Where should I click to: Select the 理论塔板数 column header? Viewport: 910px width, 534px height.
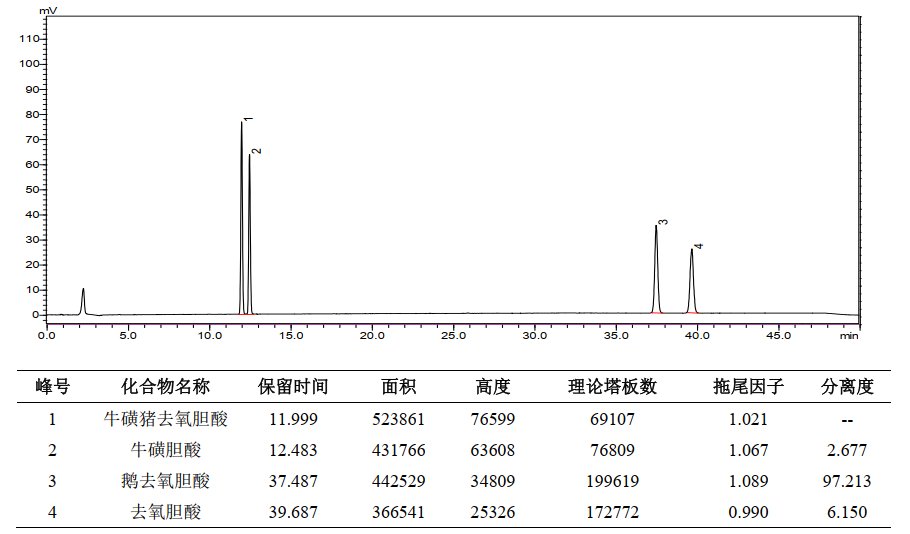612,387
